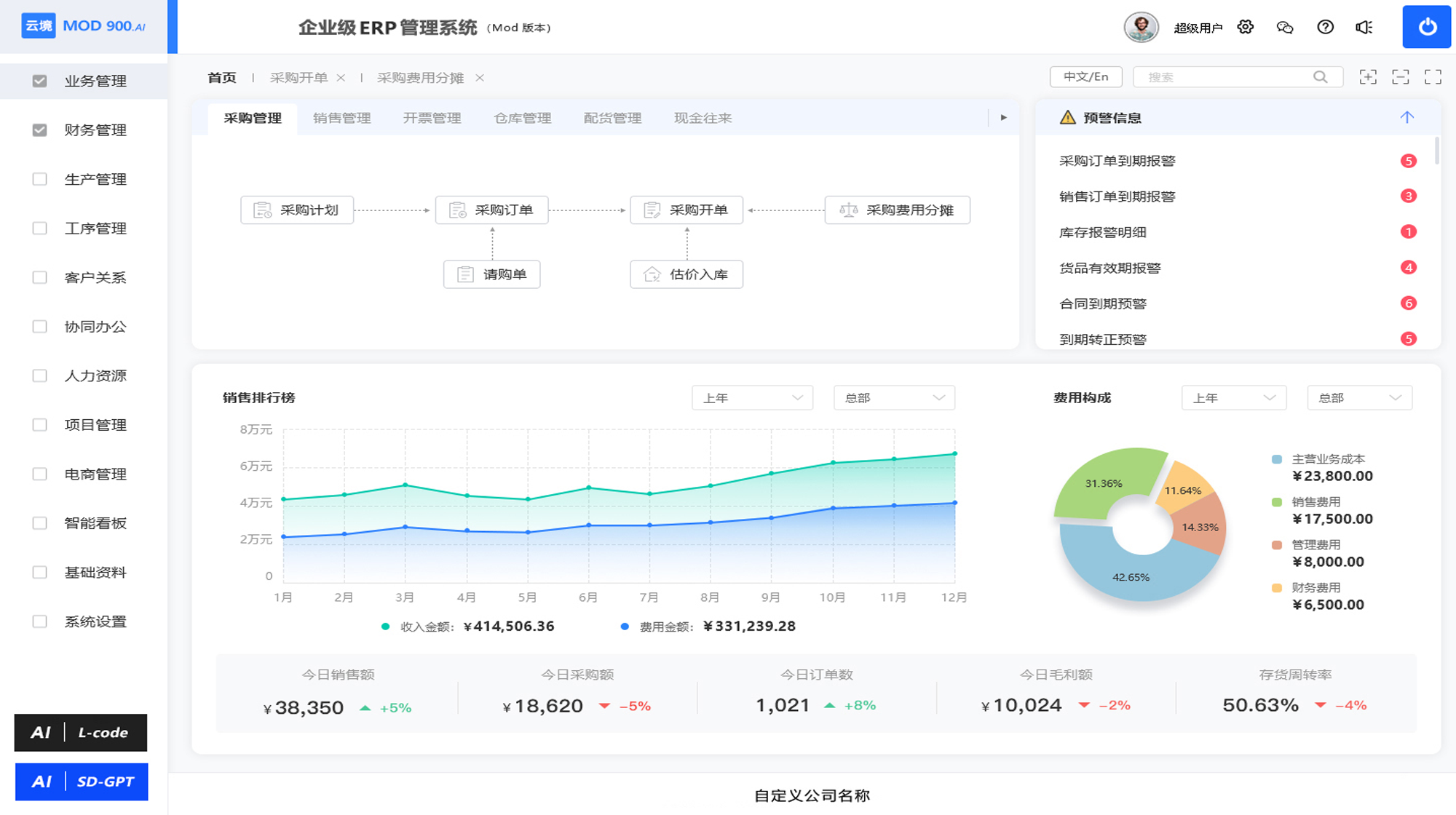The width and height of the screenshot is (1456, 815).
Task: Open the 估价入库 flow node
Action: [x=687, y=274]
